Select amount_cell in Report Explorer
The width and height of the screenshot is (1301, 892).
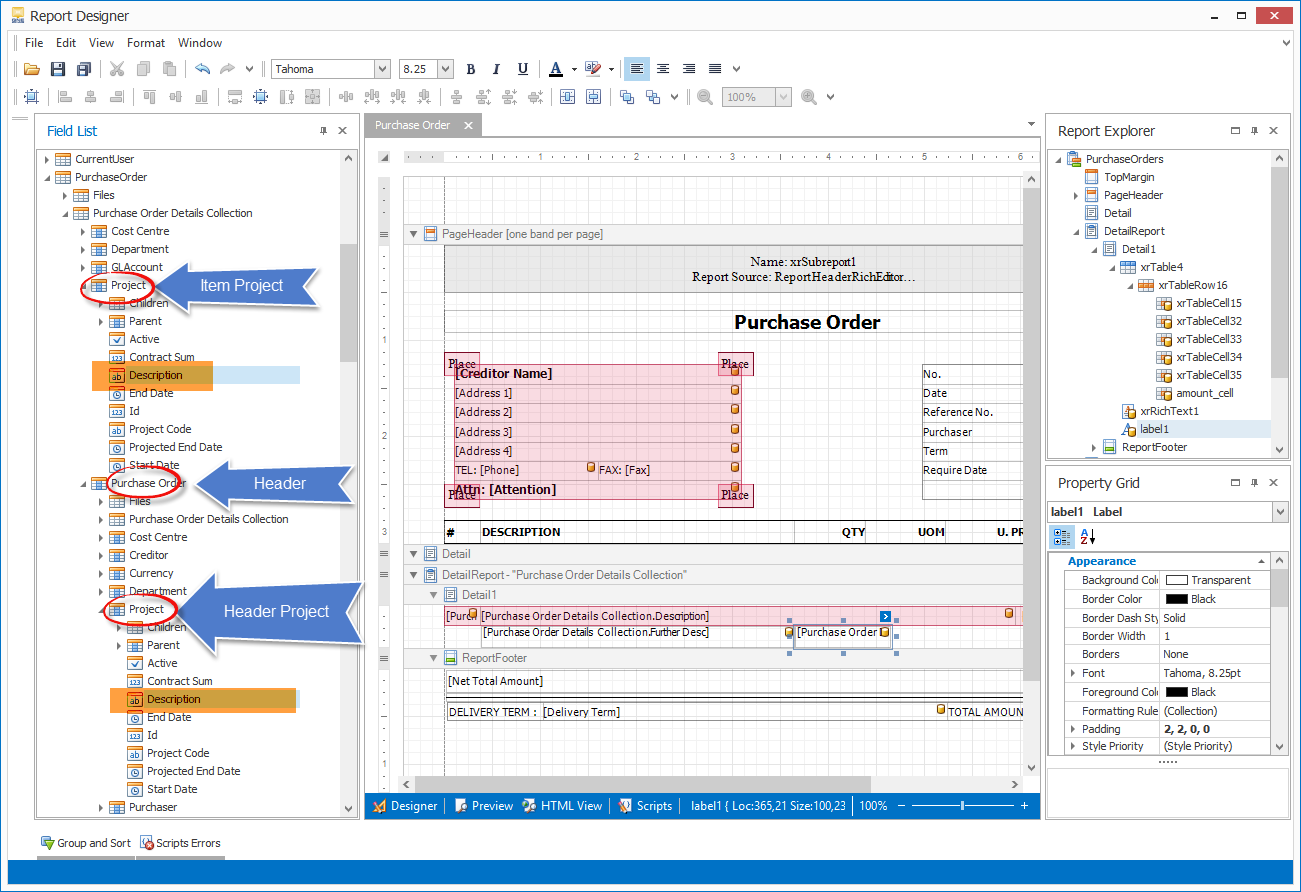coord(1204,393)
